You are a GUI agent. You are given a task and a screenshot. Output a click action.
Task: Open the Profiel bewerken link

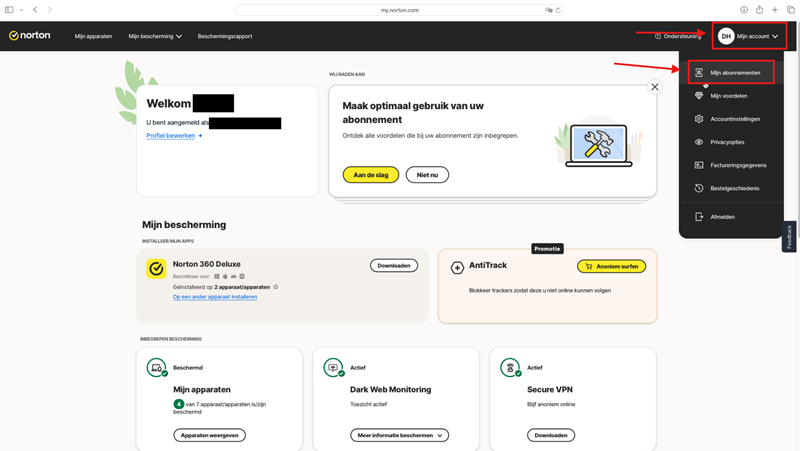coord(170,136)
